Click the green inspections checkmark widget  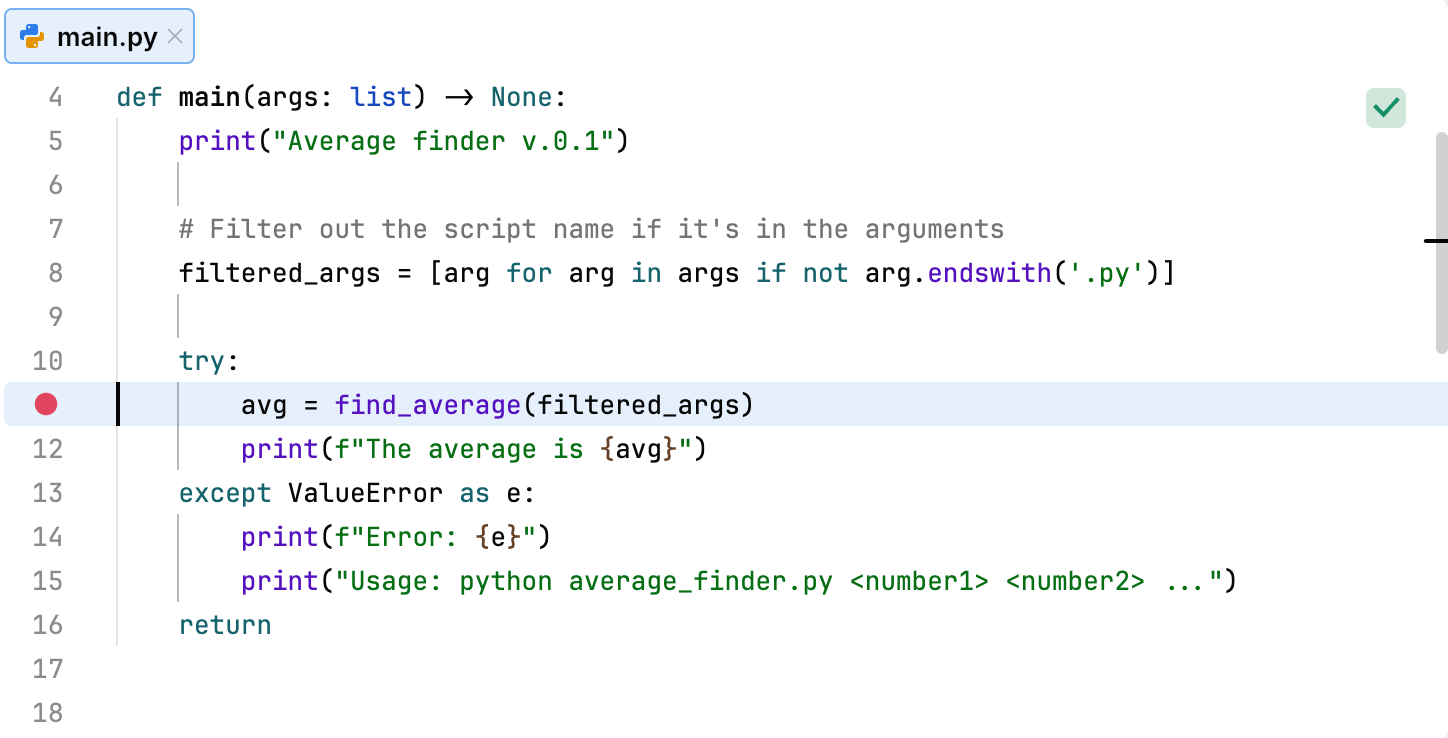[x=1385, y=107]
